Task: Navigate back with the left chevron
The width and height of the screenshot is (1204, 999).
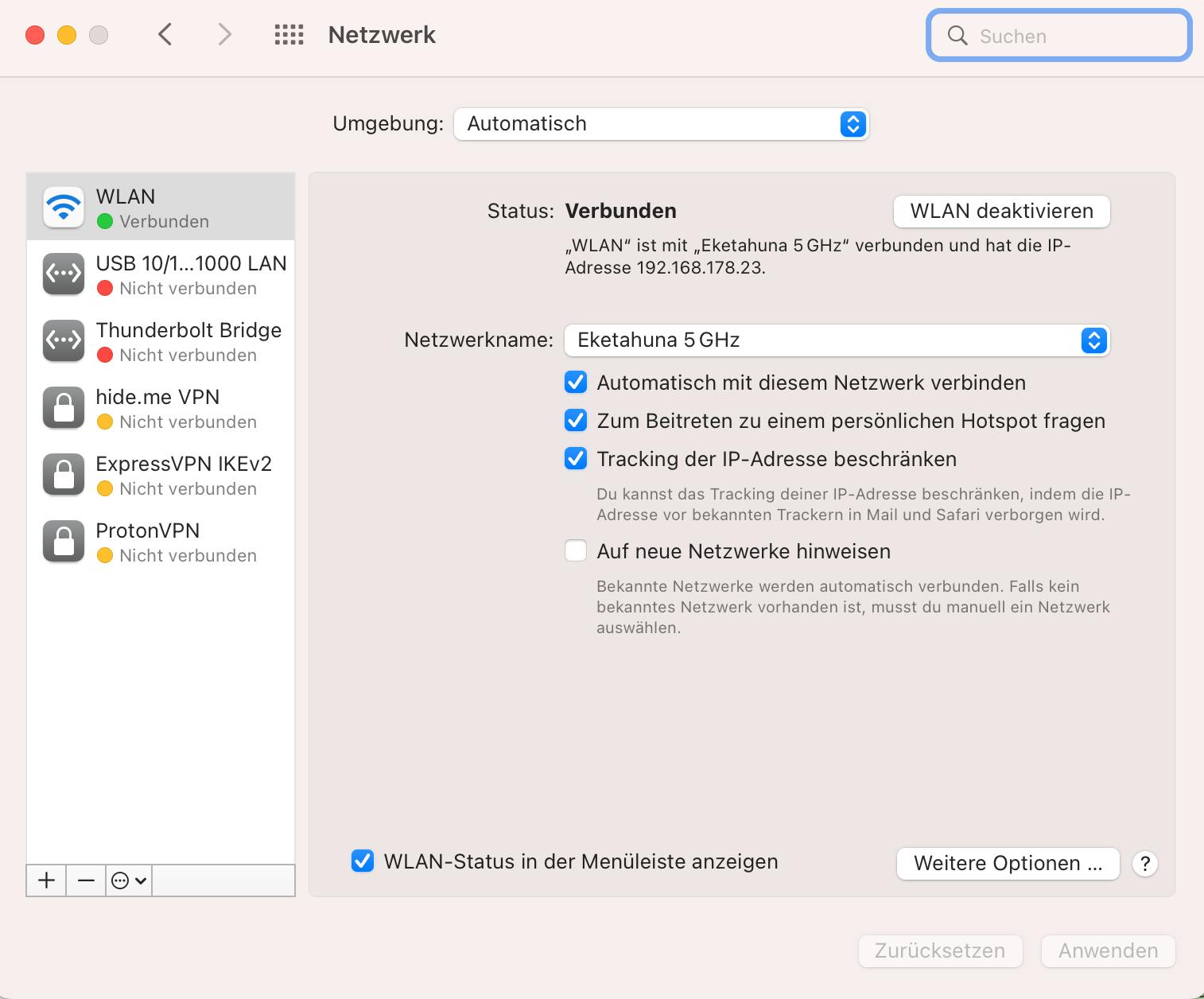Action: [165, 35]
